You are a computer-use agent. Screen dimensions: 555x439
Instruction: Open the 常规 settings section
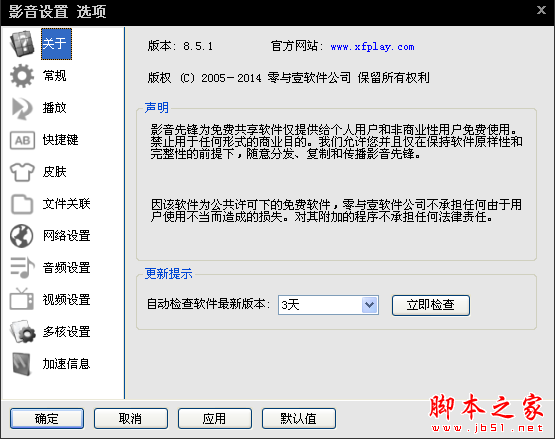pos(55,76)
